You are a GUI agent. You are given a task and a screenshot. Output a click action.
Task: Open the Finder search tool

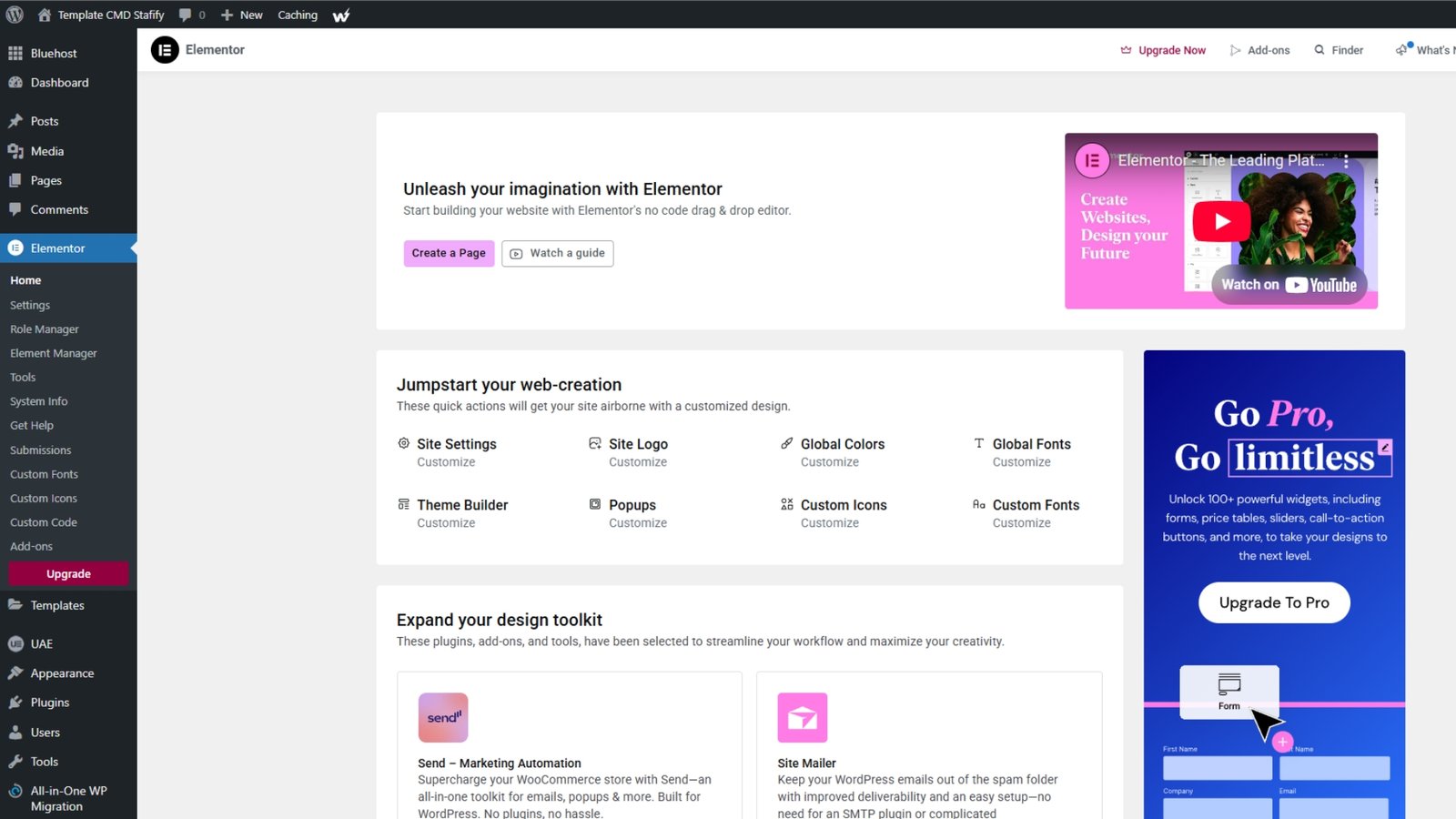pos(1339,50)
